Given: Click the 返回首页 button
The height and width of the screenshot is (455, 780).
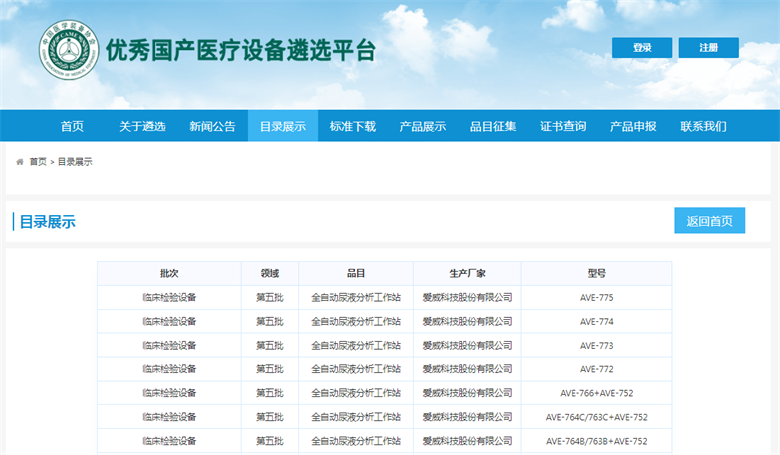Looking at the screenshot, I should point(709,221).
